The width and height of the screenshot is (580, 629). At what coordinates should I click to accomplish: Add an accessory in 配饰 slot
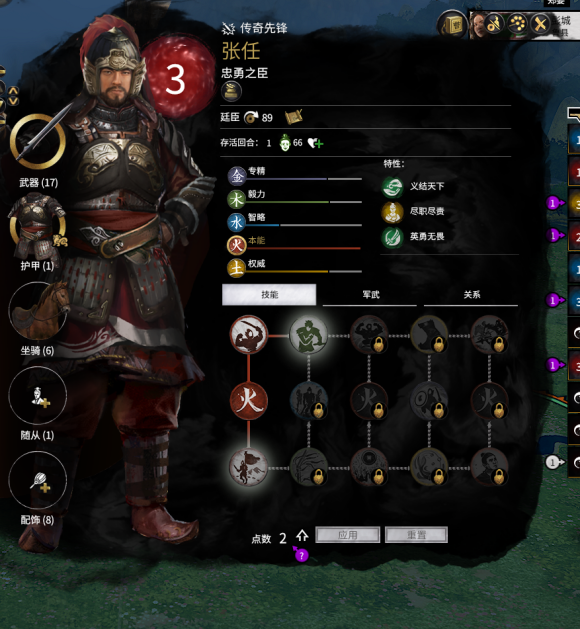click(x=38, y=480)
